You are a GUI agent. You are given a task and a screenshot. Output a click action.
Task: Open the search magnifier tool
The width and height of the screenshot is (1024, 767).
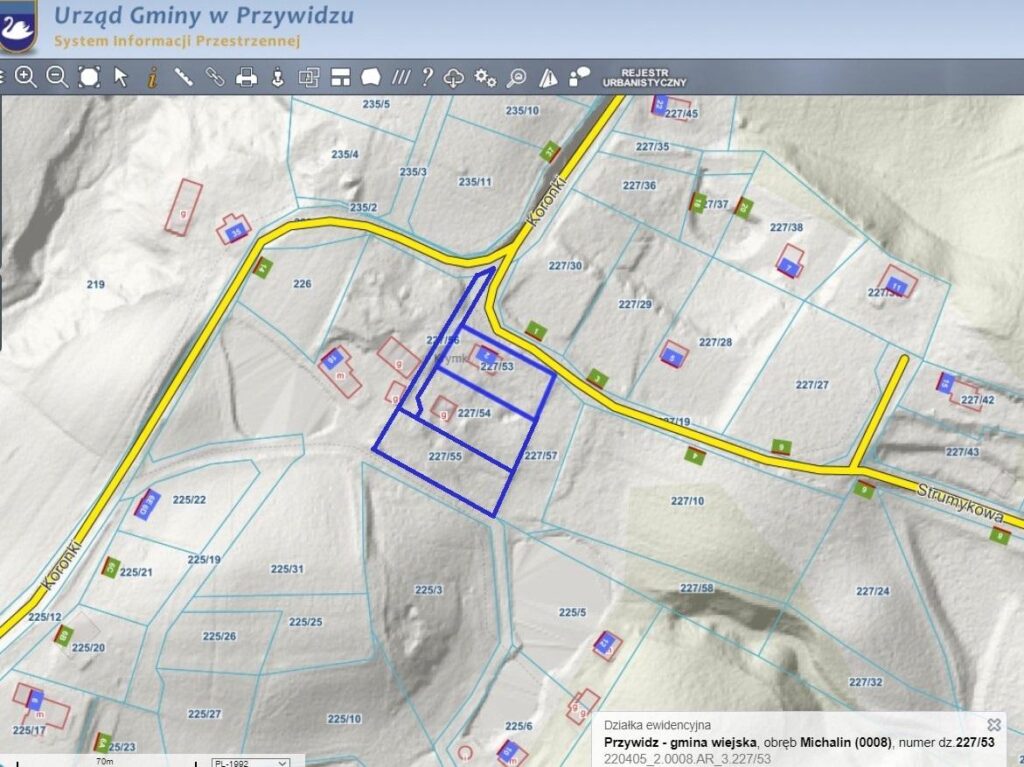[x=517, y=78]
